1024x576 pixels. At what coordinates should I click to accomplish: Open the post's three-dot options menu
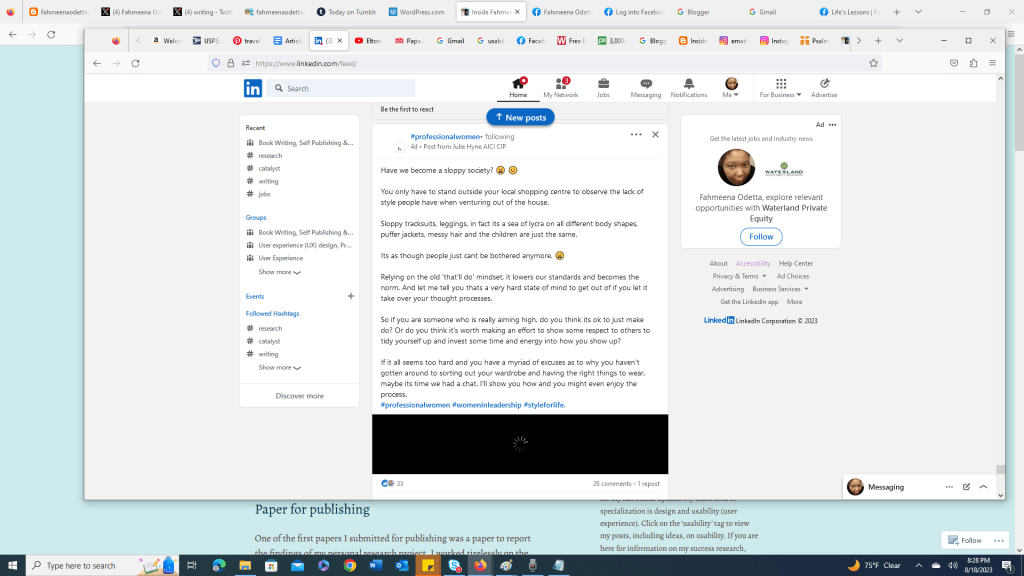[635, 134]
